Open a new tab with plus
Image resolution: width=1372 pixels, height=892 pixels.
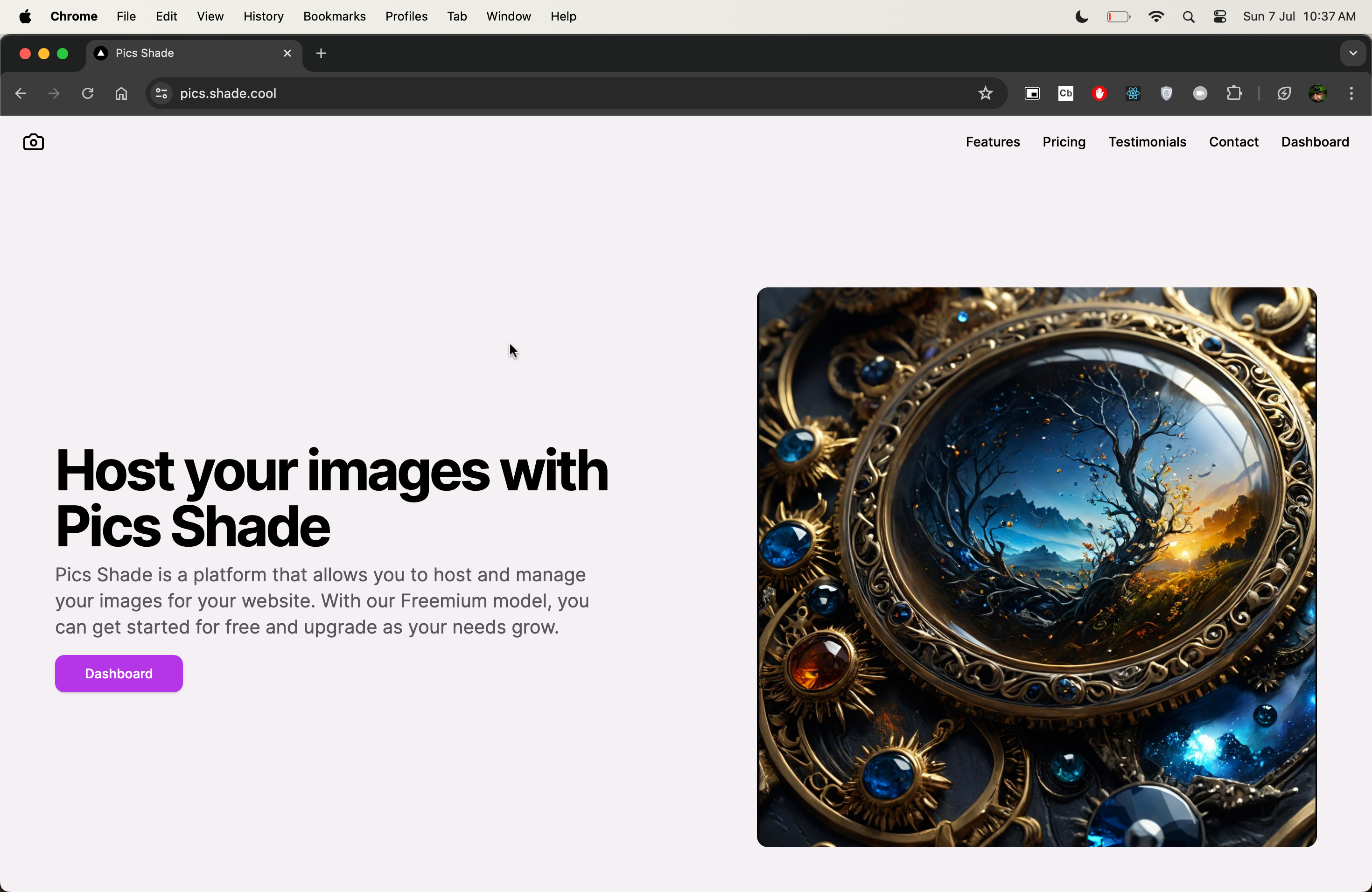321,54
